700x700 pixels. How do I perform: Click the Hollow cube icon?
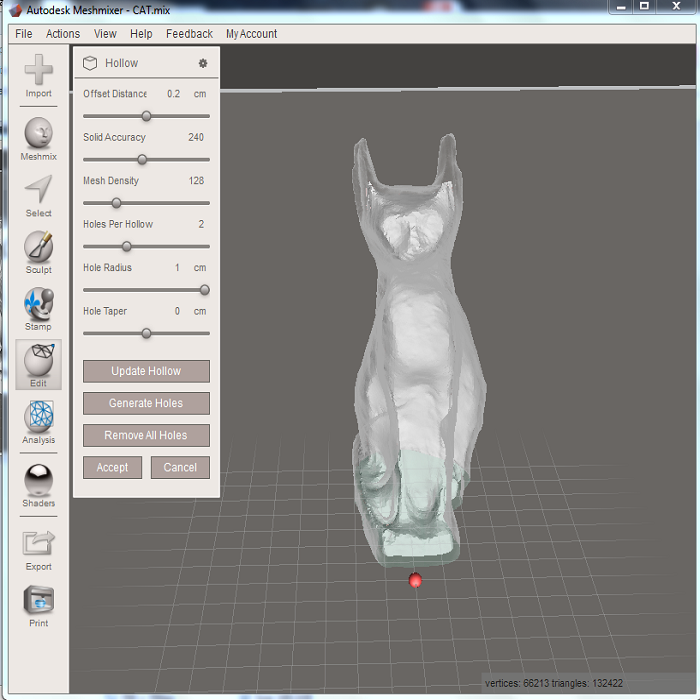coord(90,63)
